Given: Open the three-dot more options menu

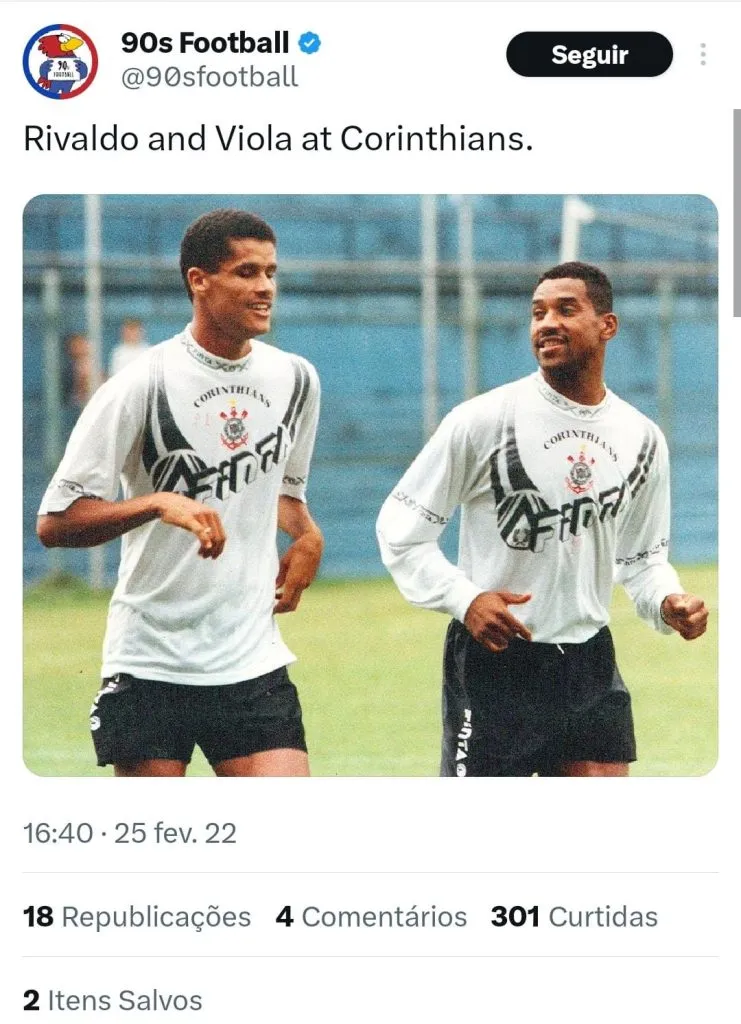Looking at the screenshot, I should click(x=702, y=54).
